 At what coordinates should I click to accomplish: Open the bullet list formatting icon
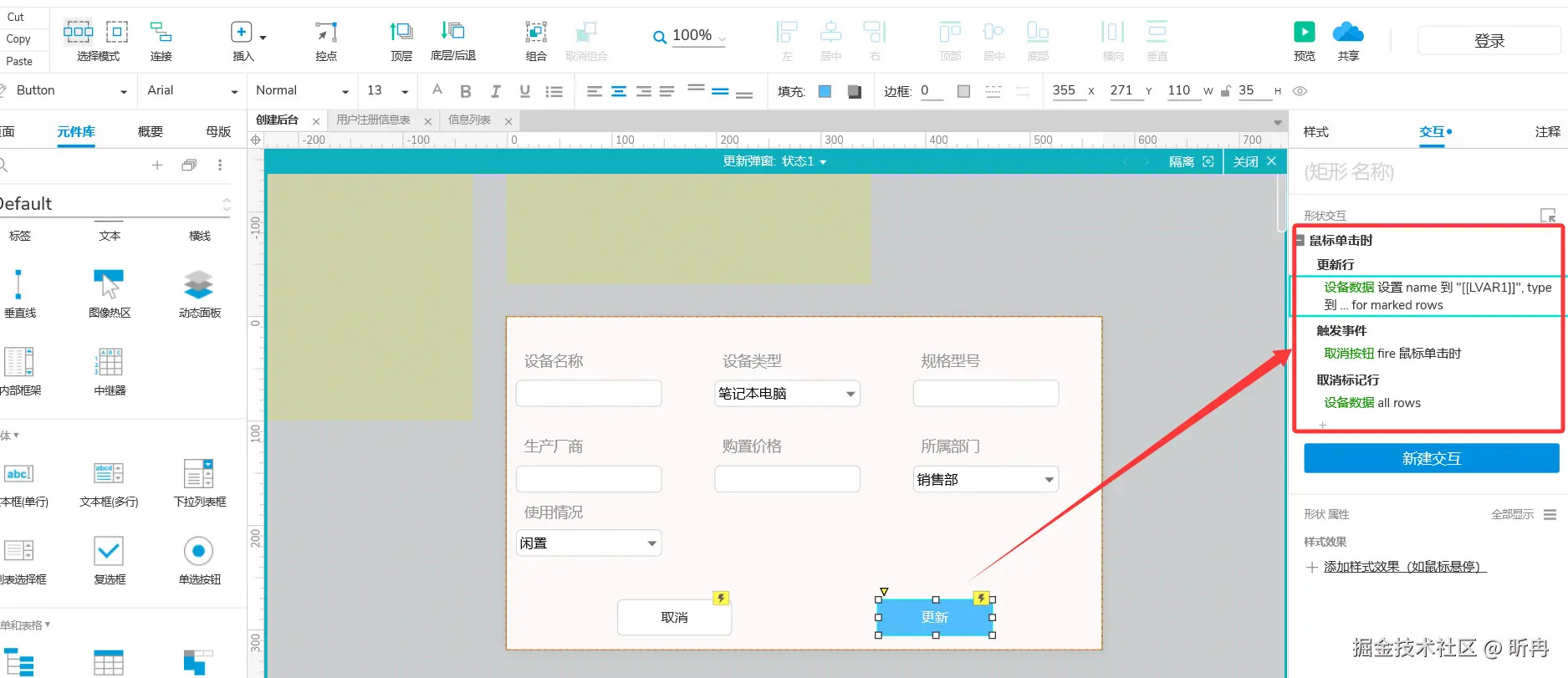click(x=554, y=91)
